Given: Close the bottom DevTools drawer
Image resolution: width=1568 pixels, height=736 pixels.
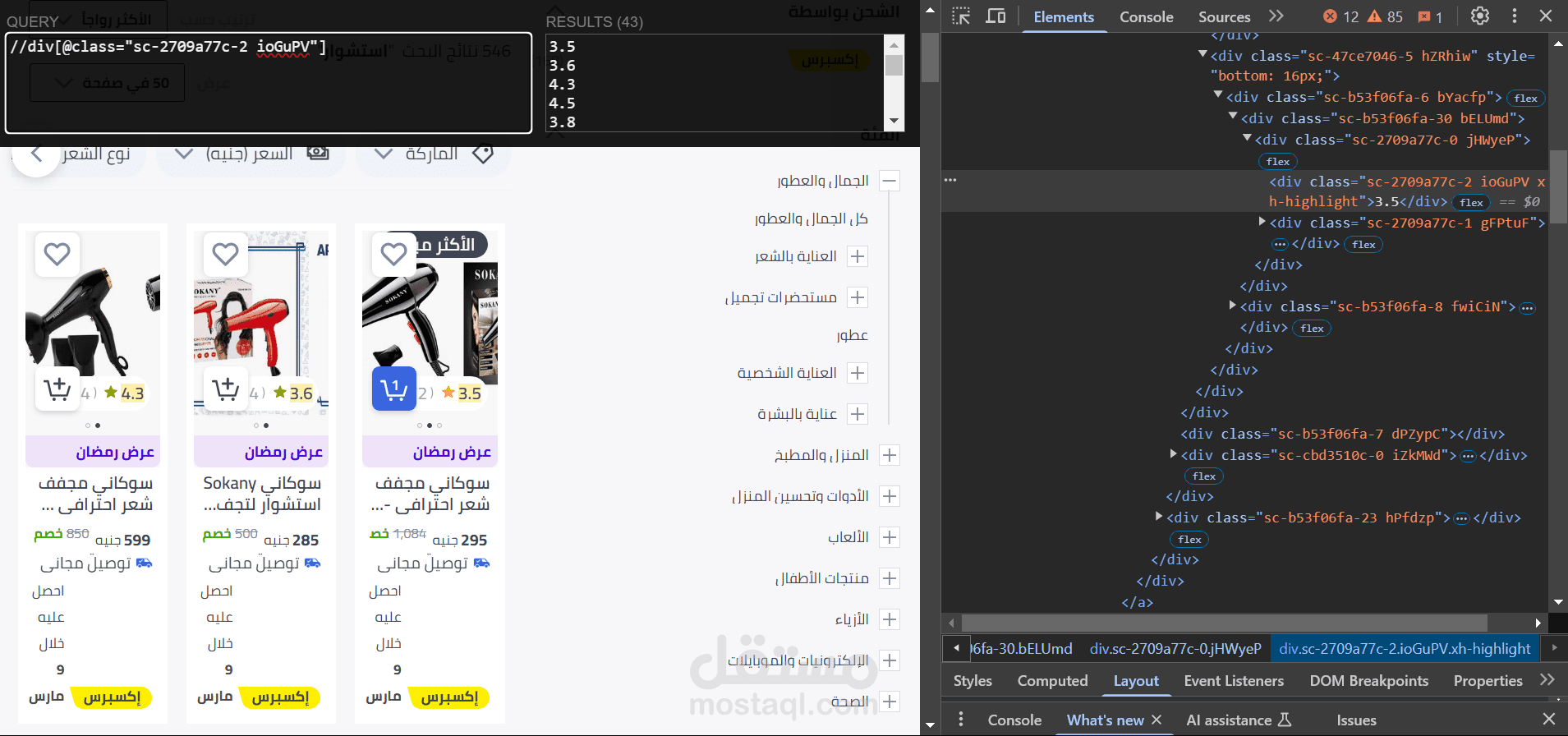Looking at the screenshot, I should (x=1549, y=720).
